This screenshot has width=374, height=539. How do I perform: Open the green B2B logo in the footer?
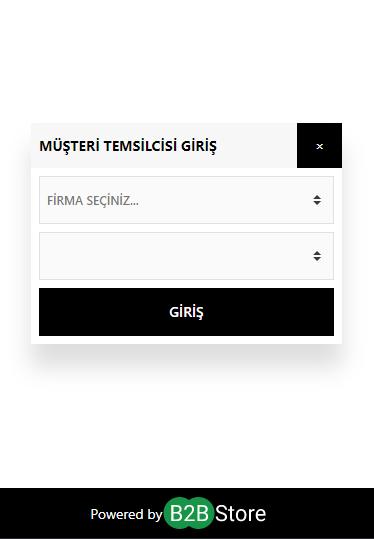(189, 513)
